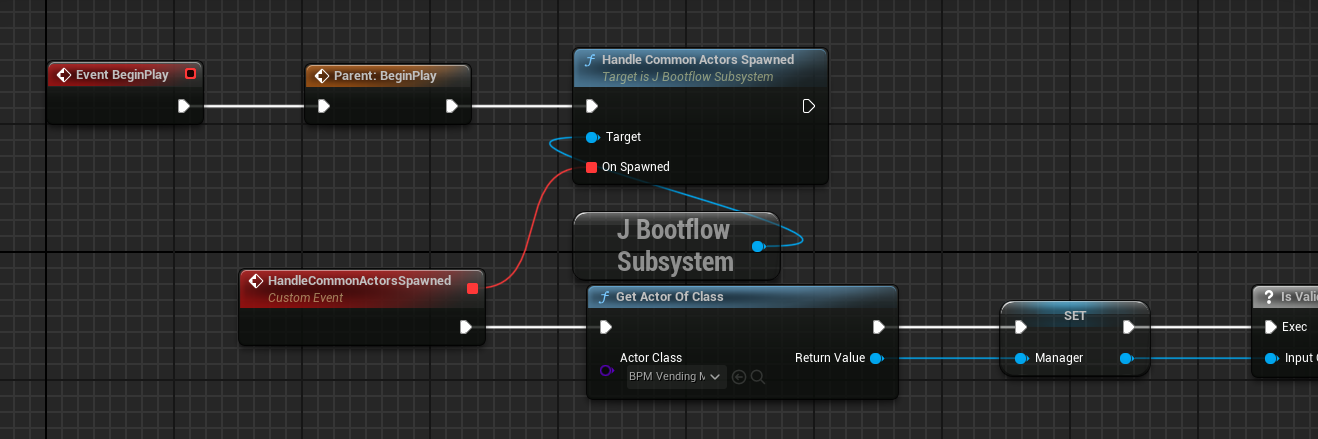Select the J Bootflow Subsystem variable node
1318x439 pixels.
point(673,246)
